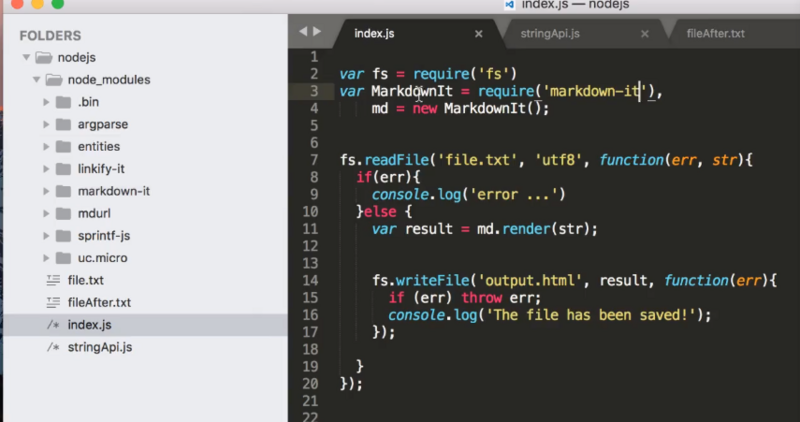Place cursor on 'output.html' string

pyautogui.click(x=530, y=280)
